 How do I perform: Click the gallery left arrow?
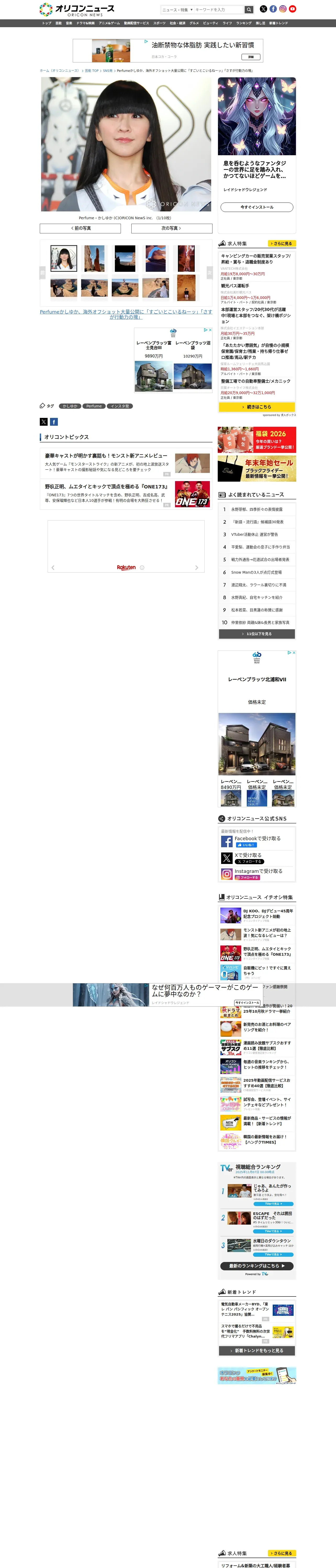(43, 273)
